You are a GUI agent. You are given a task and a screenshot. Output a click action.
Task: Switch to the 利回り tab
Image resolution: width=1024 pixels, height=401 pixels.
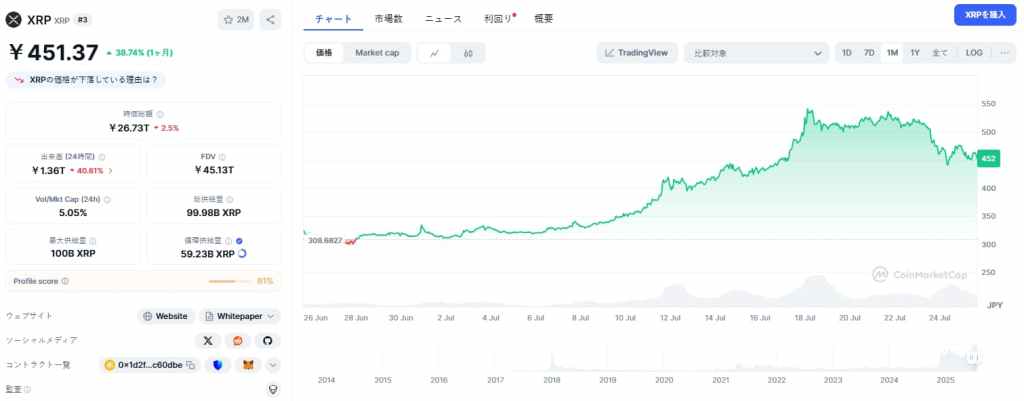pyautogui.click(x=498, y=19)
